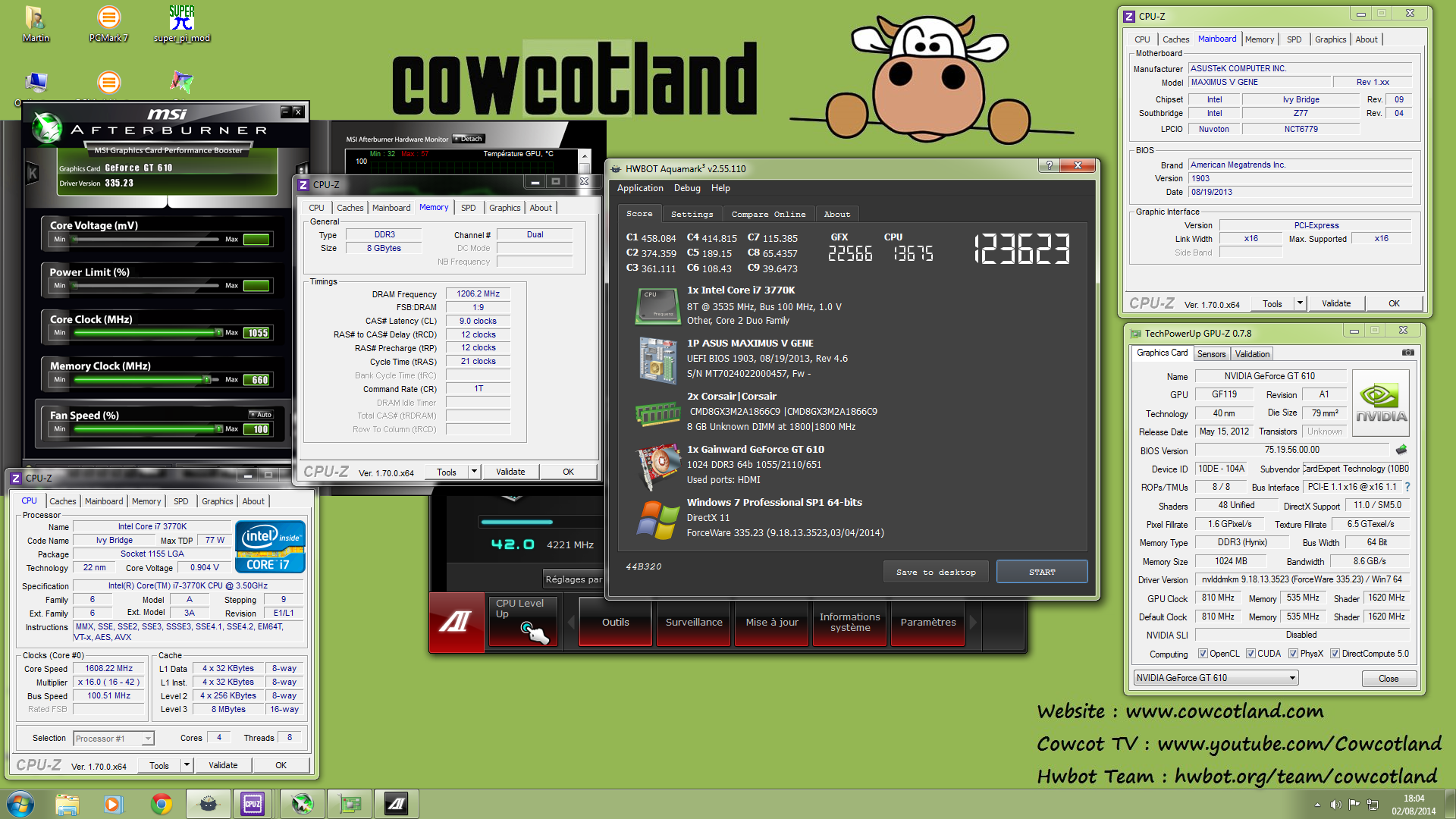Click Validate in CPU-Z Mainboard window
The image size is (1456, 819).
point(1336,303)
